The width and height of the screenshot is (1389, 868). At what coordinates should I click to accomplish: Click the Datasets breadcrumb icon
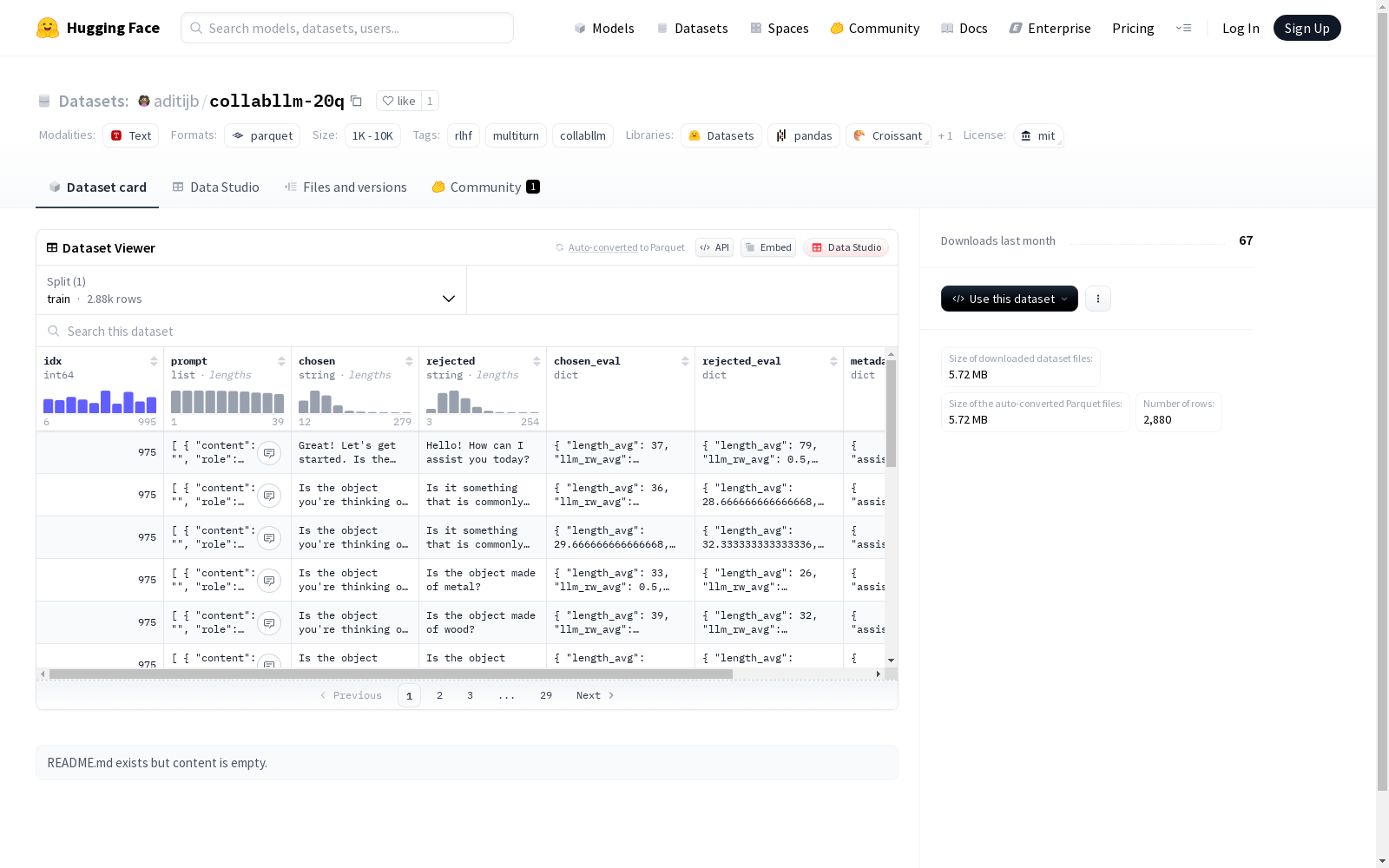(x=44, y=101)
